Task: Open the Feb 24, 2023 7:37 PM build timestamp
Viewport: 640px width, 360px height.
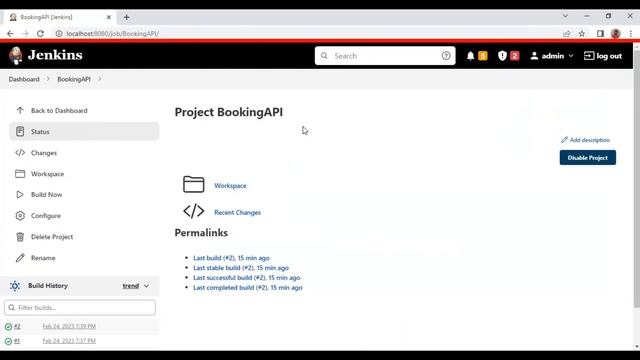Action: [69, 341]
